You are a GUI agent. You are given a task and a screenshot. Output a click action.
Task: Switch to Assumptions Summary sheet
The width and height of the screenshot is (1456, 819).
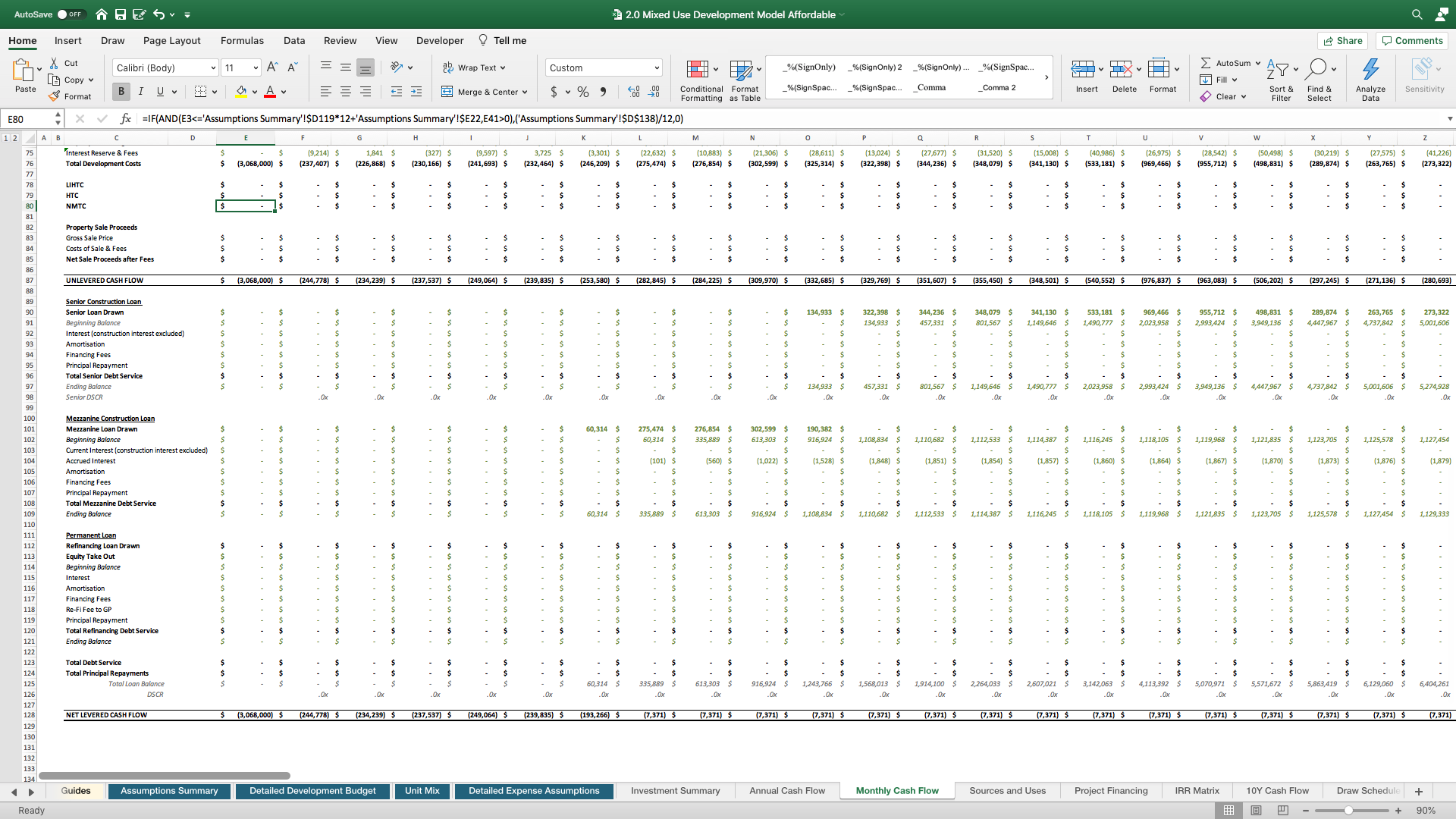(x=169, y=791)
